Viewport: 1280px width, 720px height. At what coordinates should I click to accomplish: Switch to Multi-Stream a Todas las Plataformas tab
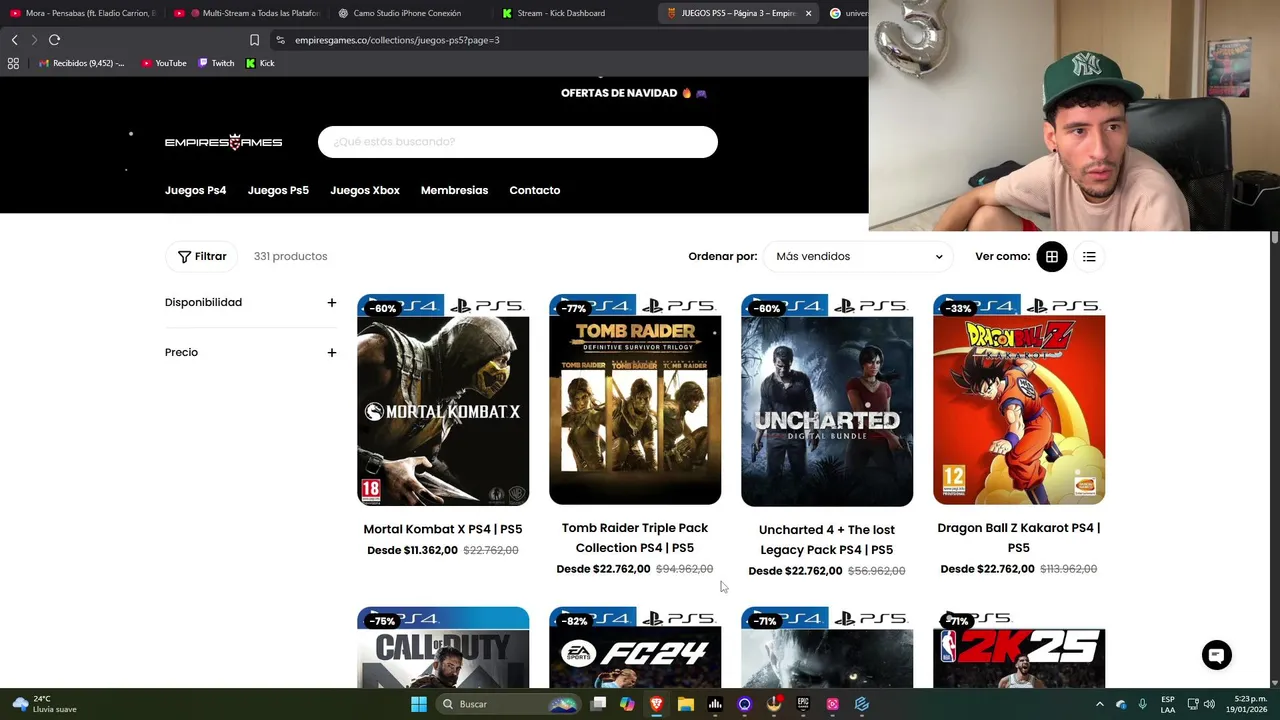pos(247,13)
